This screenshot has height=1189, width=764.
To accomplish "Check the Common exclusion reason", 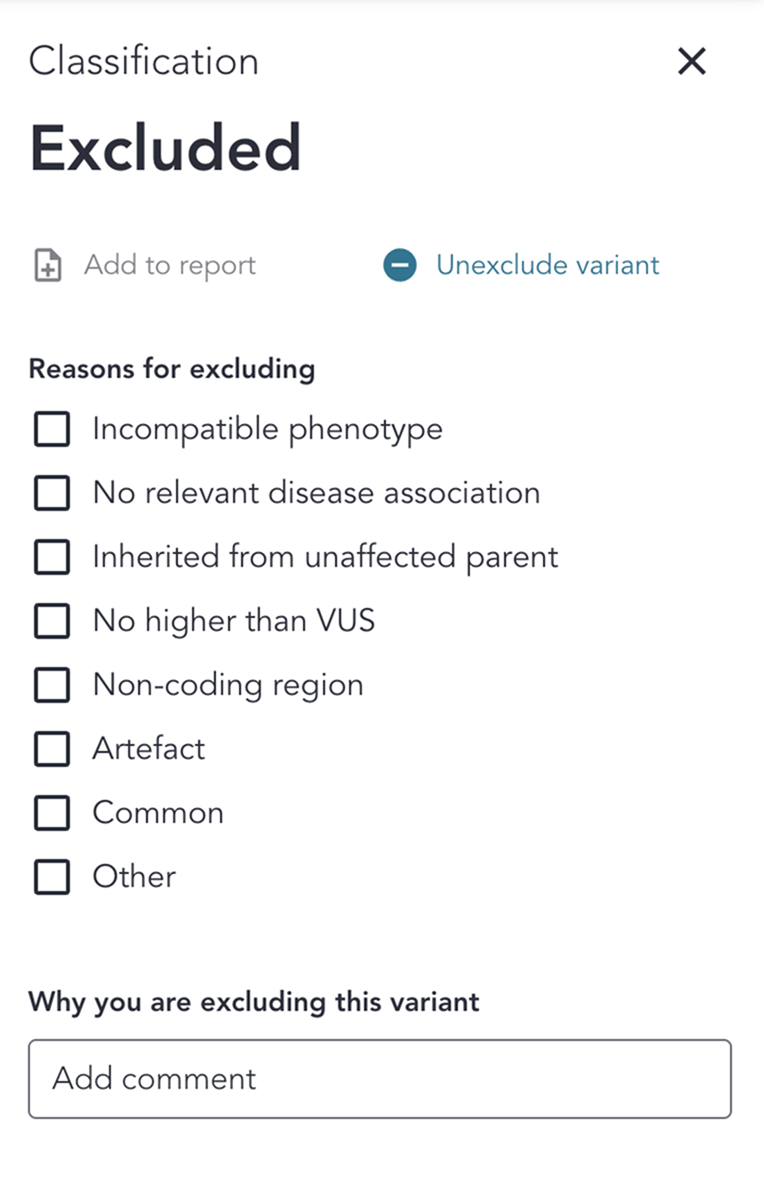I will coord(51,812).
